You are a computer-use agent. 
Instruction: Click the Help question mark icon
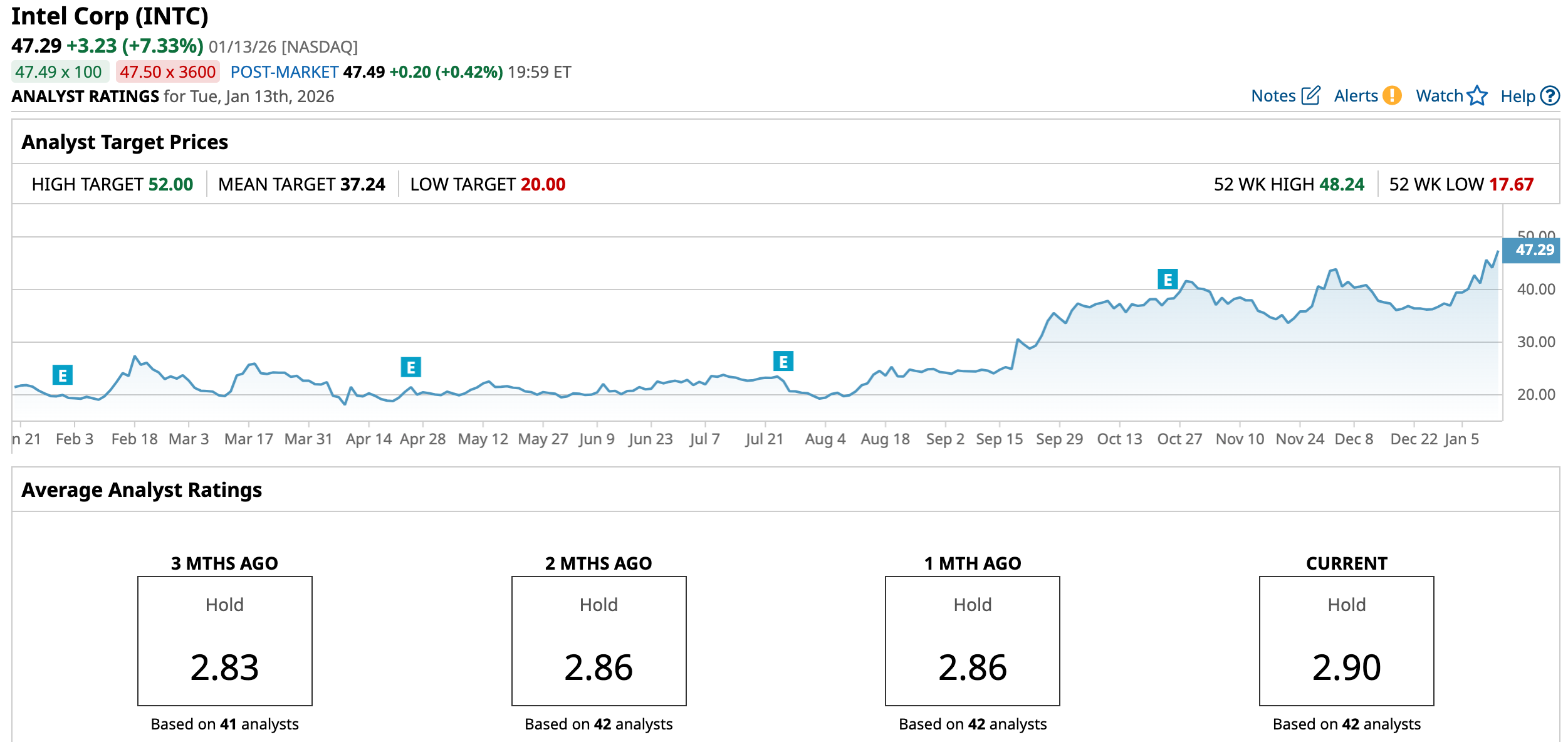coord(1550,95)
